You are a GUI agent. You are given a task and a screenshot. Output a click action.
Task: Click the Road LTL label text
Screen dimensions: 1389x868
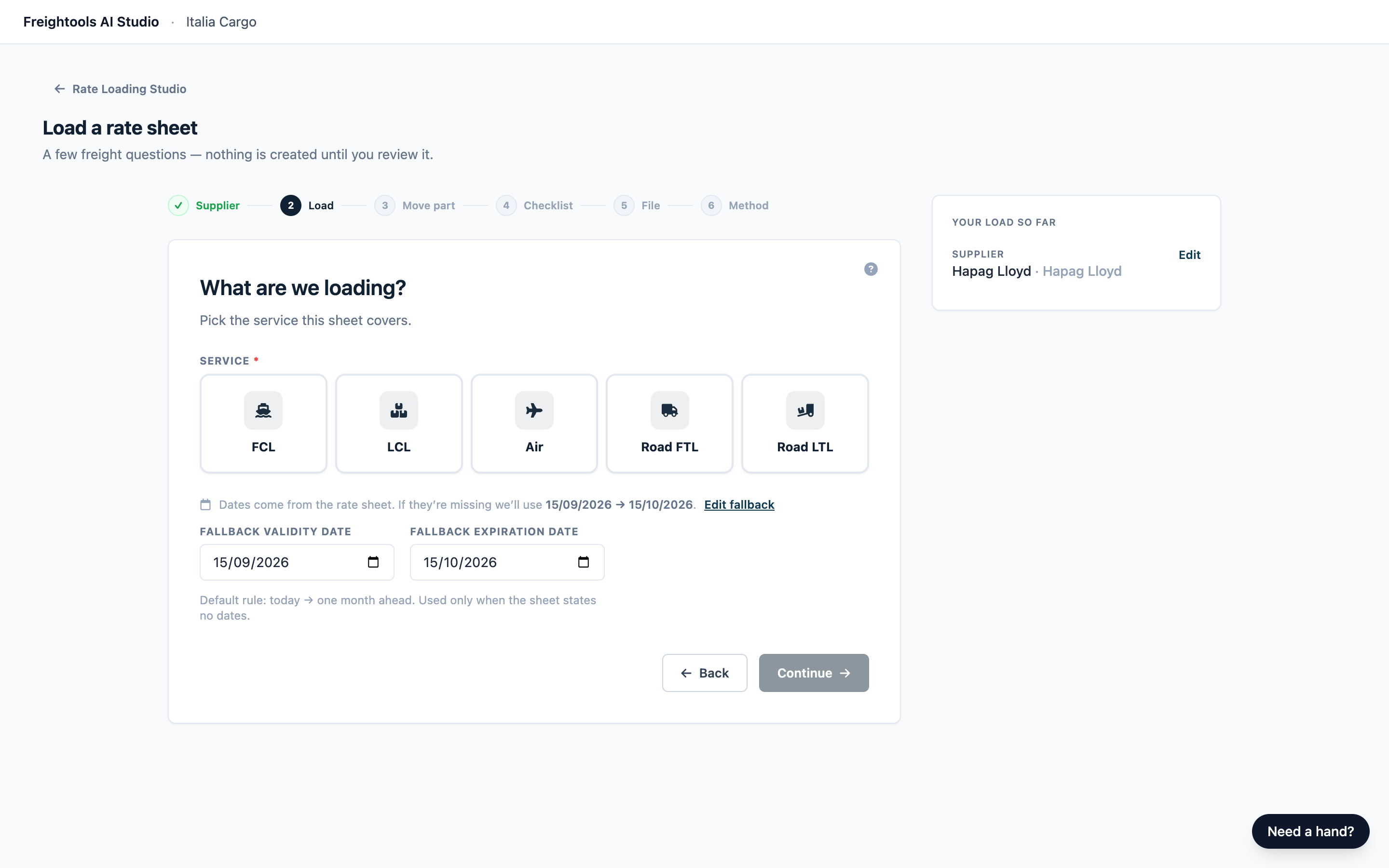pos(805,447)
